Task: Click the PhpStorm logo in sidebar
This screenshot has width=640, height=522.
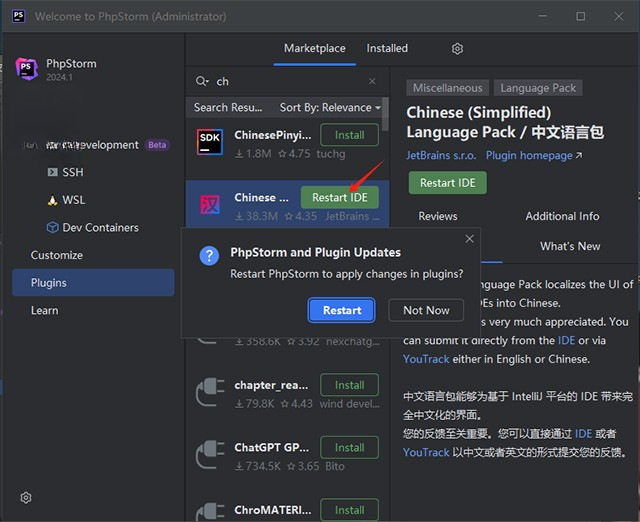Action: coord(27,69)
